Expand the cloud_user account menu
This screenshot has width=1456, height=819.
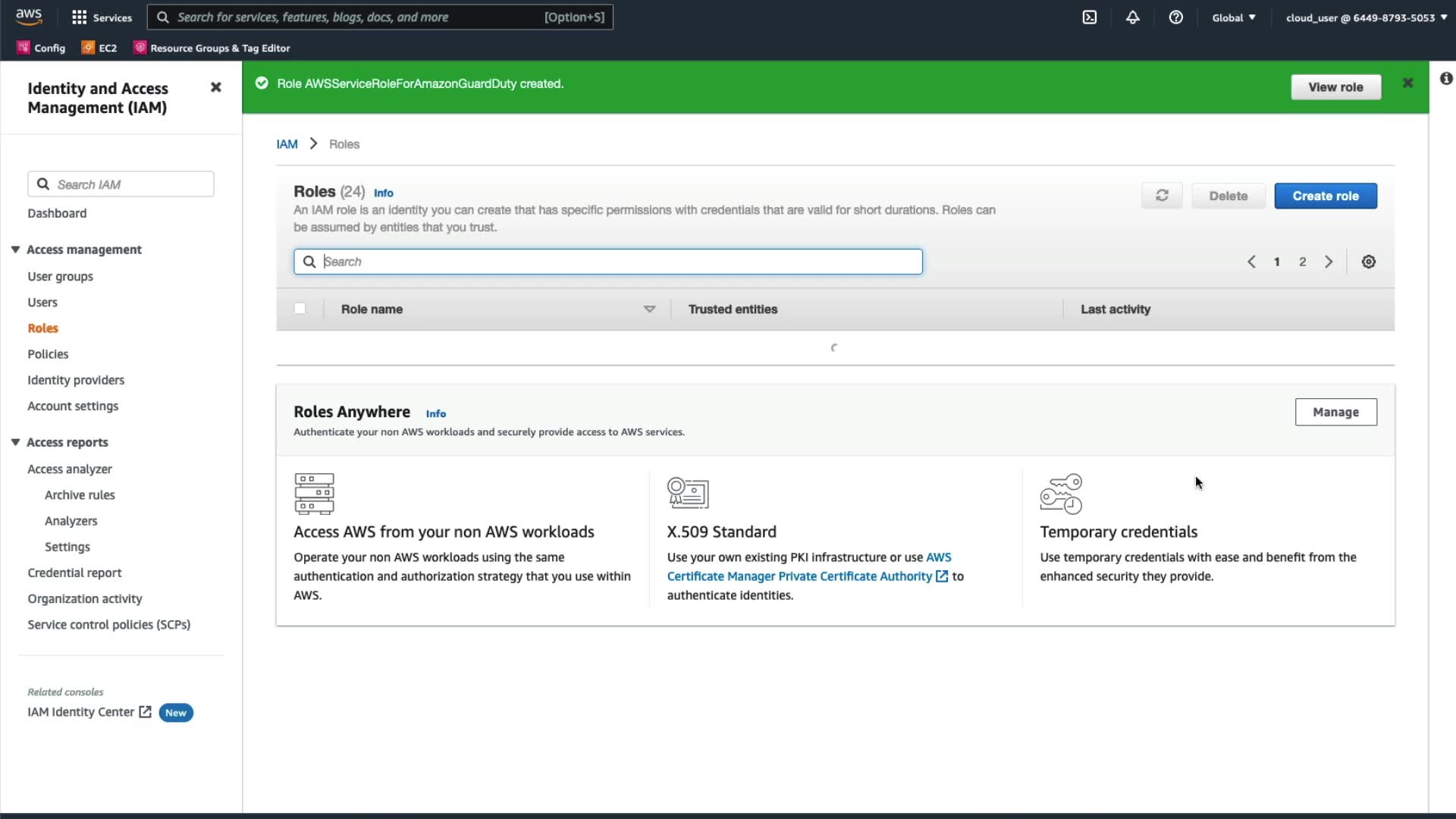[x=1366, y=17]
